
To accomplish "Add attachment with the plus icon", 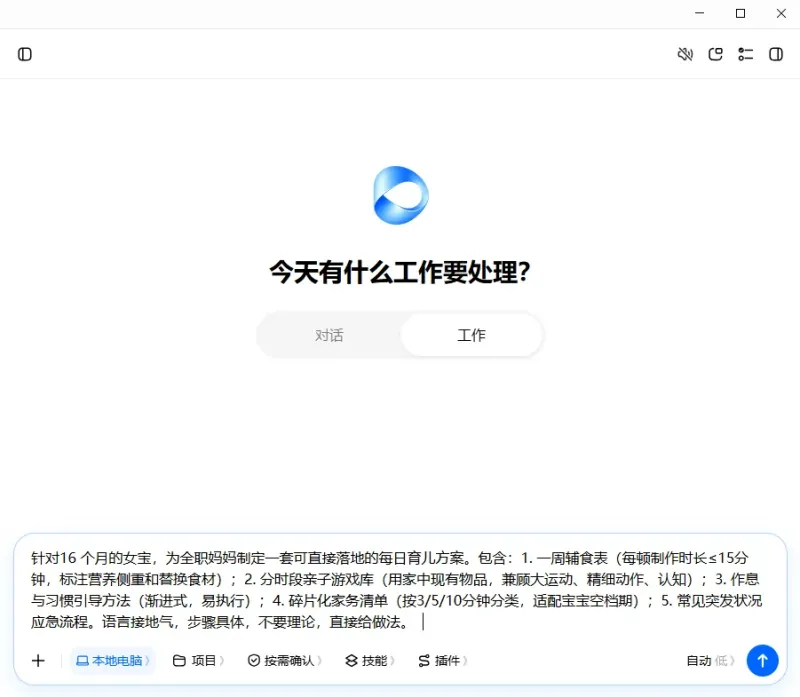I will pos(38,661).
